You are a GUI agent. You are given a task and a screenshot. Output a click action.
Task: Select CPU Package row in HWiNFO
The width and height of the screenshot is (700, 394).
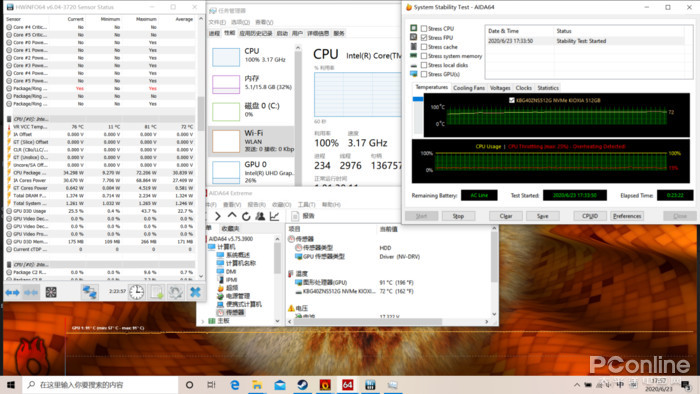[100, 173]
